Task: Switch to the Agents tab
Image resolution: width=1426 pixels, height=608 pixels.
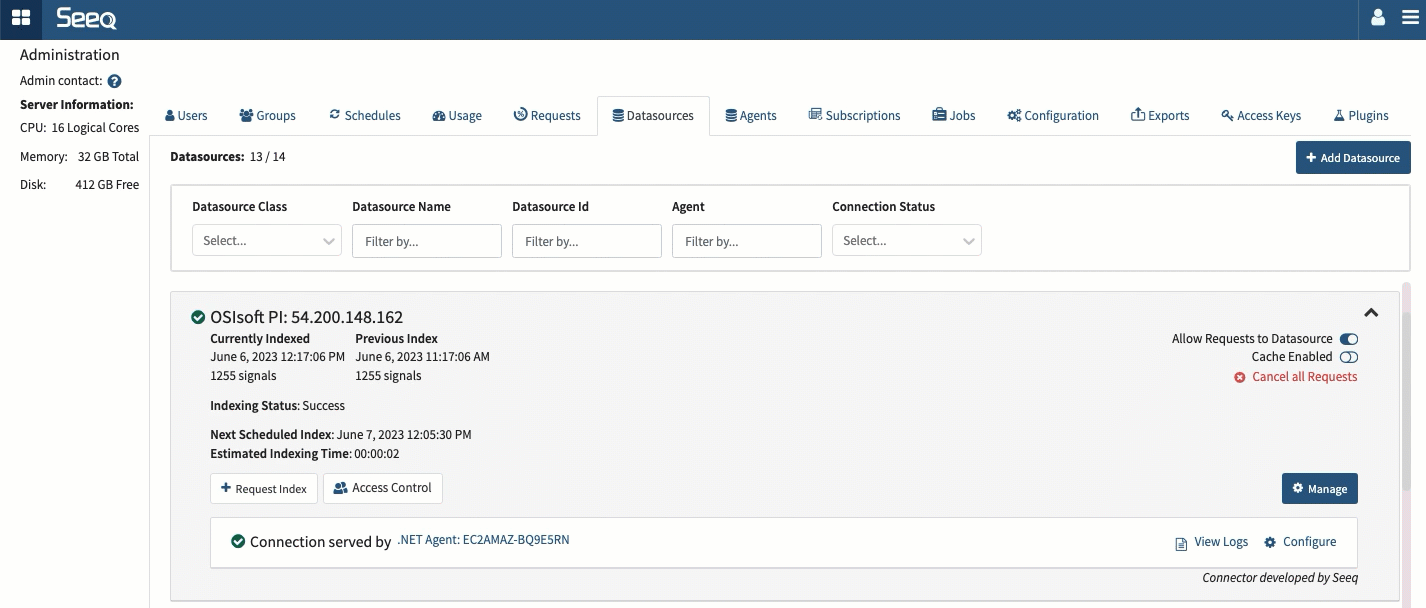Action: coord(751,116)
